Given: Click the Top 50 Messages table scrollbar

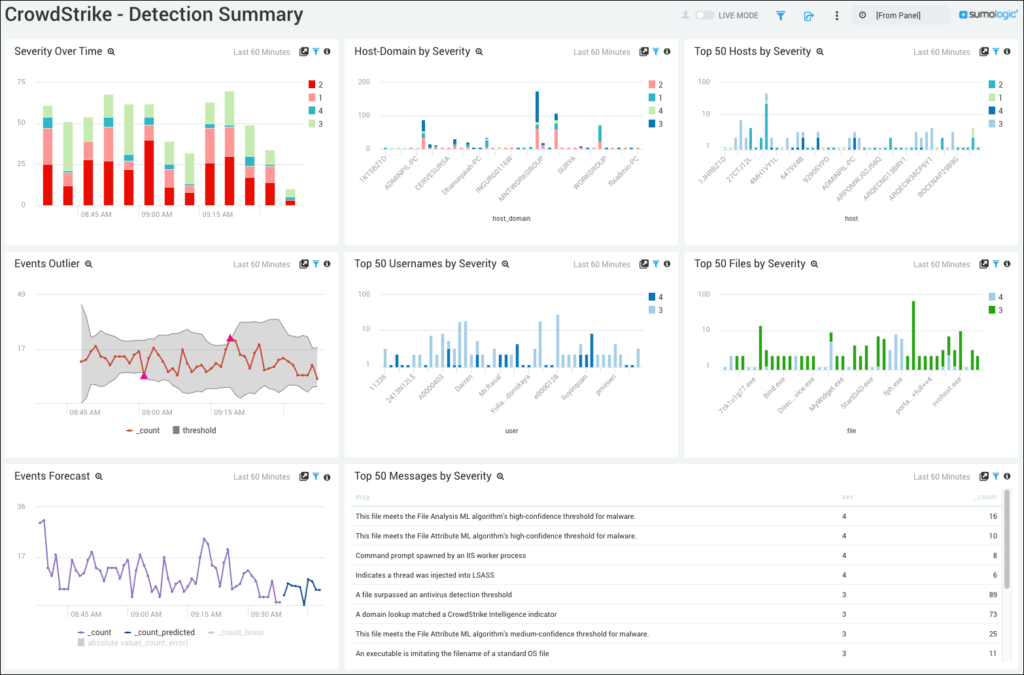Looking at the screenshot, I should pos(1007,539).
